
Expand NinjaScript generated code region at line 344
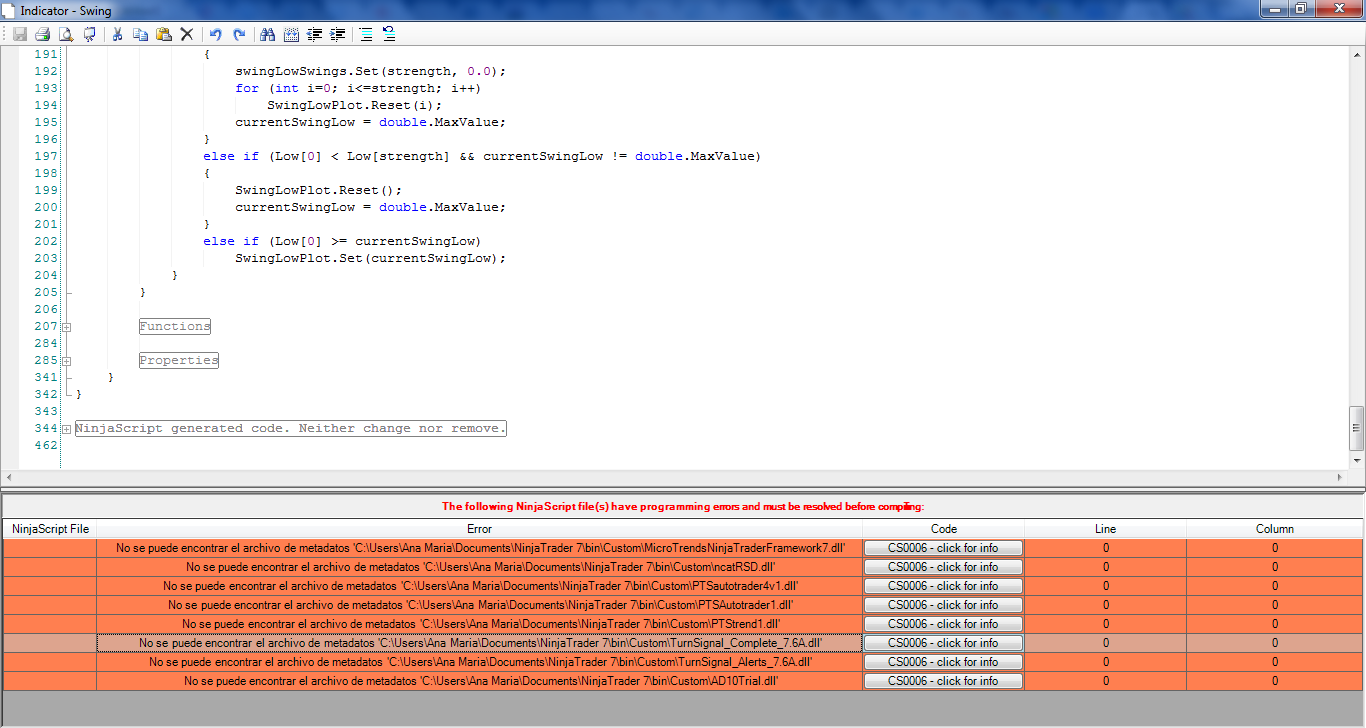point(67,429)
